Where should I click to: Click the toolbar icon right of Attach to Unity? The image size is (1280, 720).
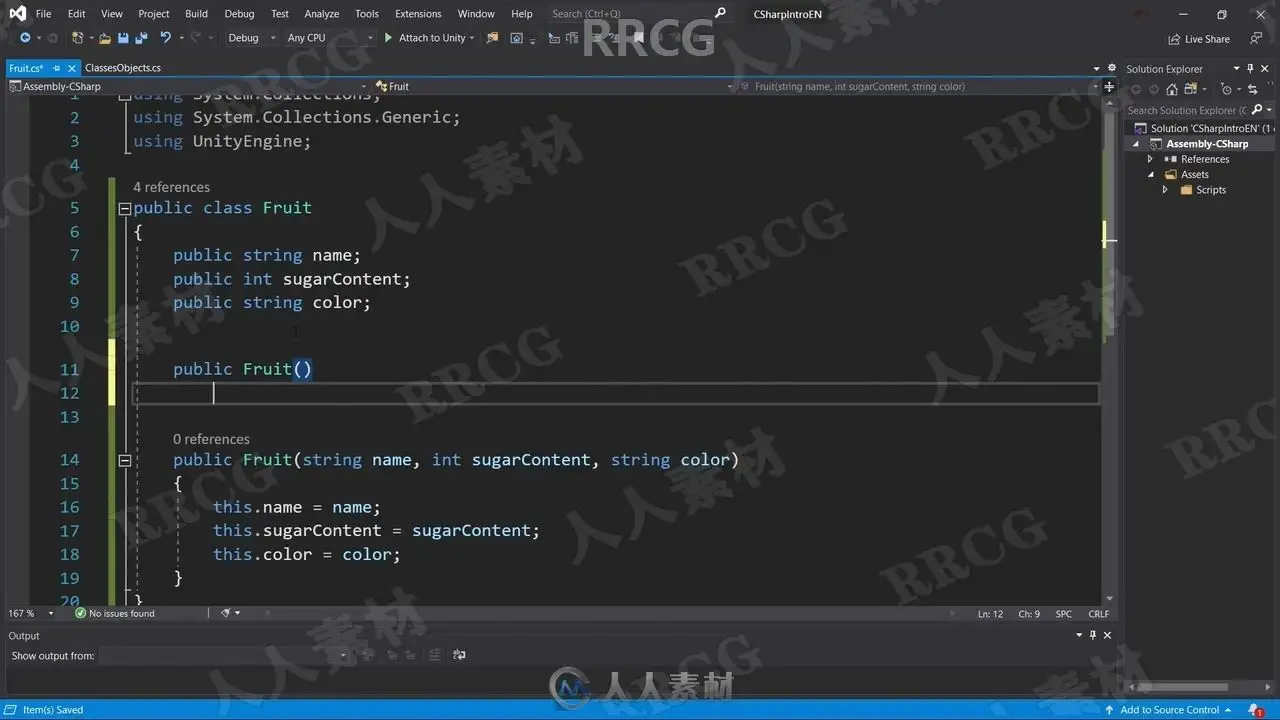(x=491, y=38)
